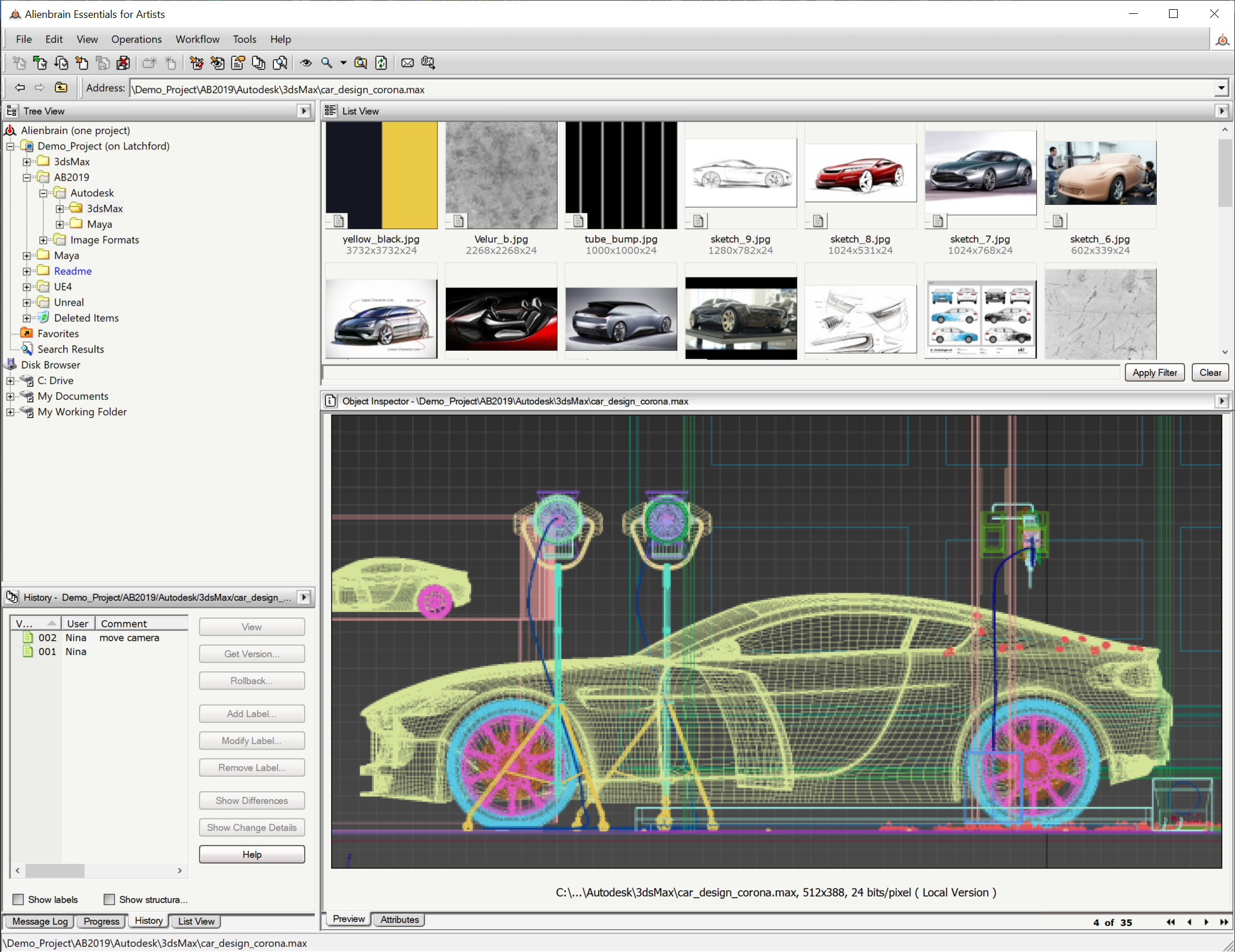1235x952 pixels.
Task: Collapse the AB2019 folder node
Action: 27,178
